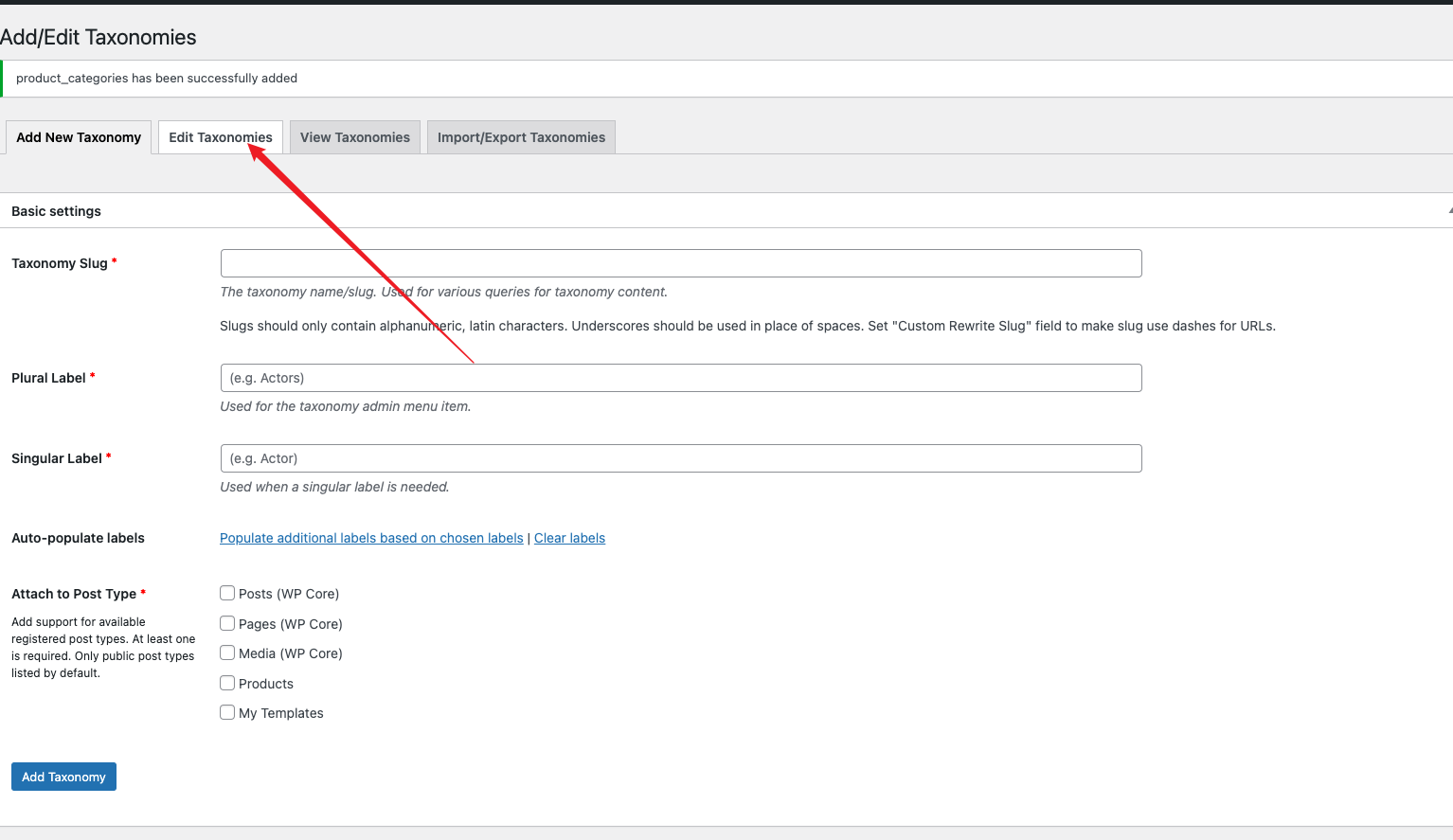Click the Taxonomy Slug field label text
The width and height of the screenshot is (1453, 840).
pos(59,263)
